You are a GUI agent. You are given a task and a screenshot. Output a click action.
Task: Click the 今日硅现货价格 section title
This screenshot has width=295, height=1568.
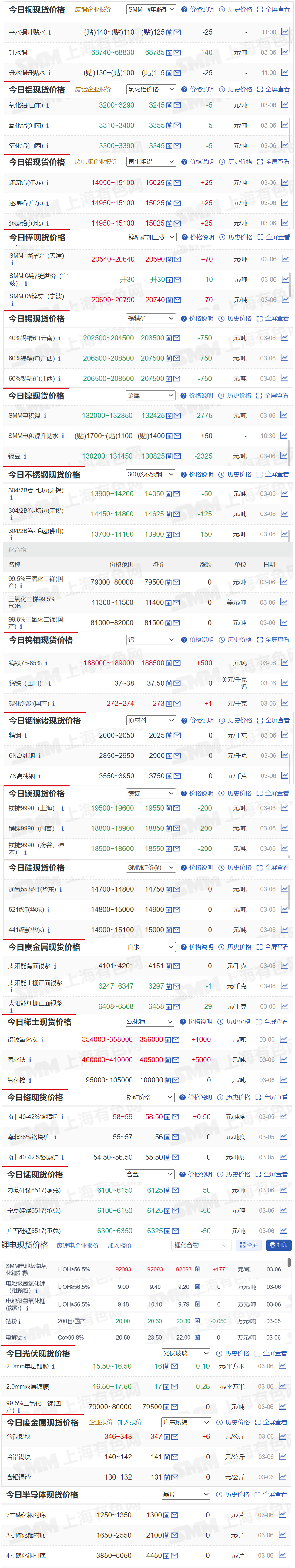pyautogui.click(x=37, y=867)
